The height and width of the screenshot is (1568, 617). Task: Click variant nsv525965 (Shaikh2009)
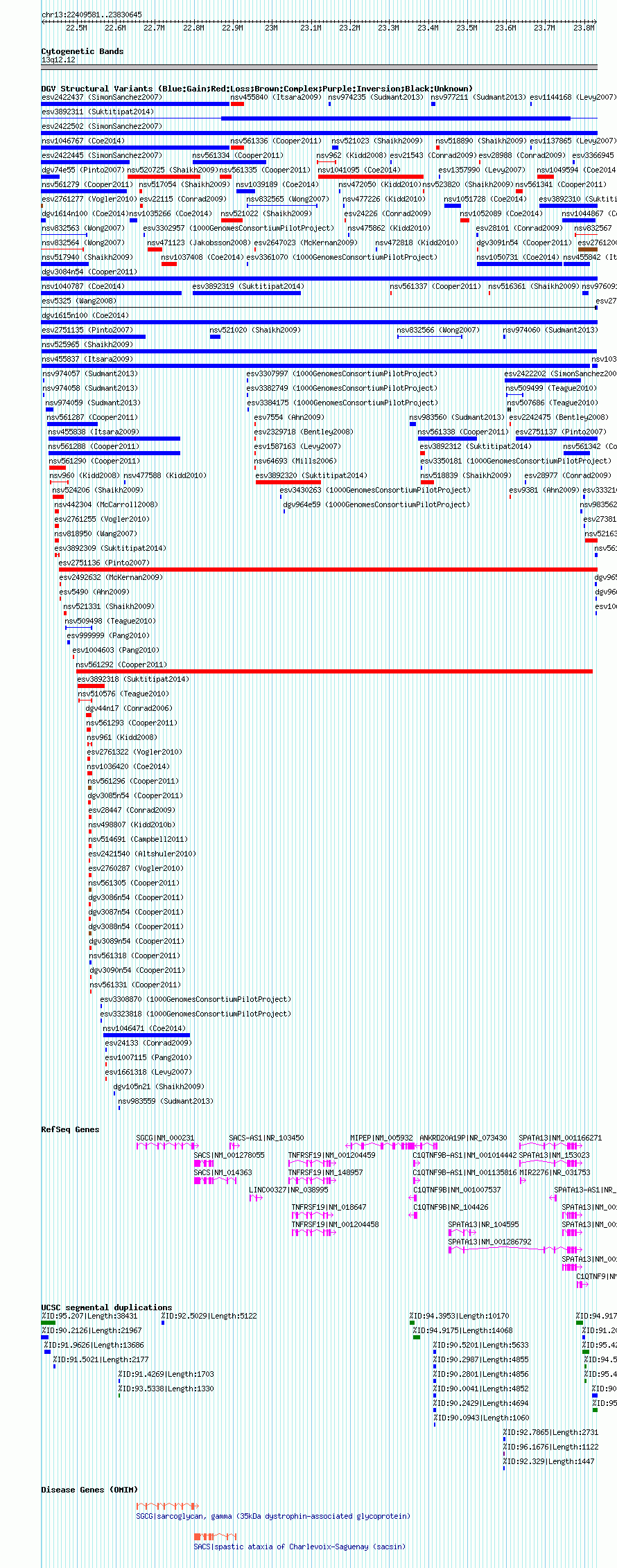click(x=87, y=344)
